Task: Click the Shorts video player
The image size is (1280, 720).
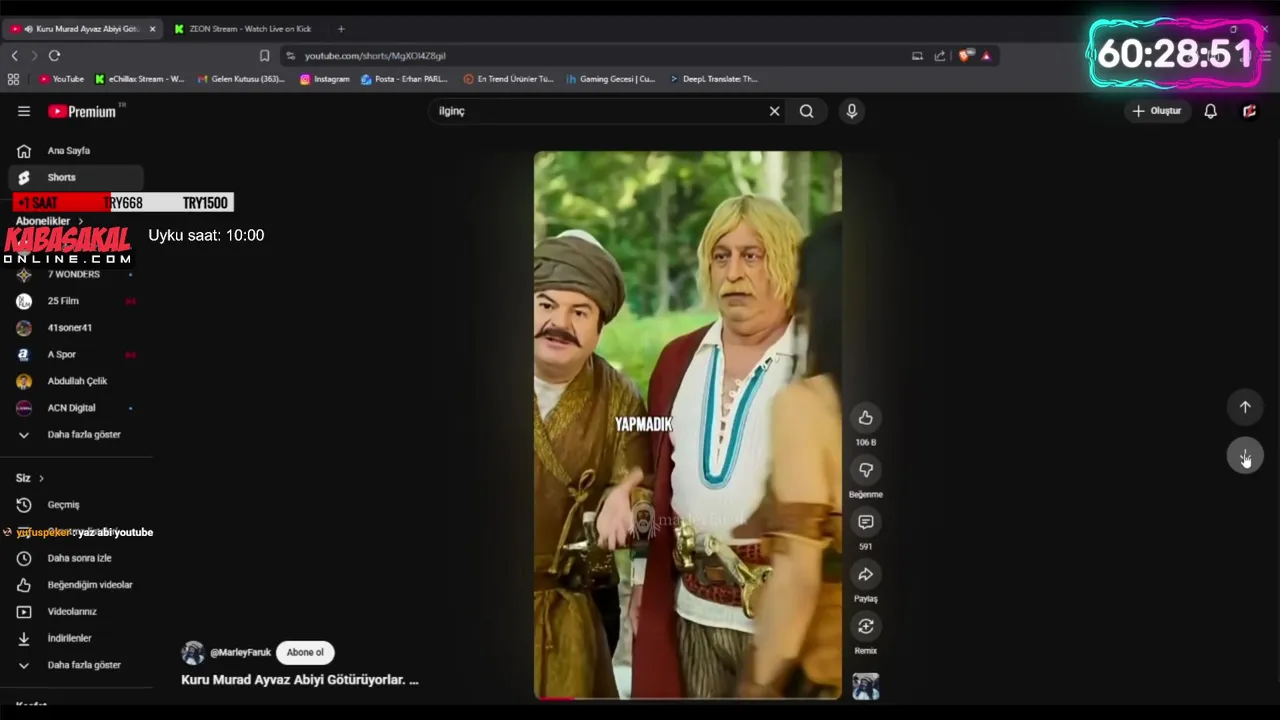Action: coord(688,425)
